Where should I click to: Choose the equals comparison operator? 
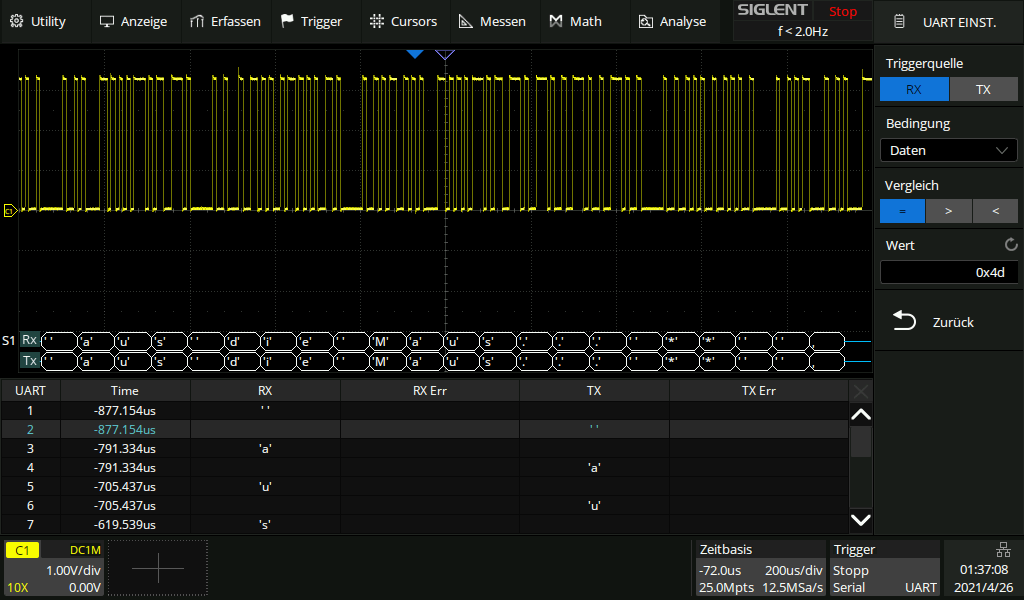903,211
